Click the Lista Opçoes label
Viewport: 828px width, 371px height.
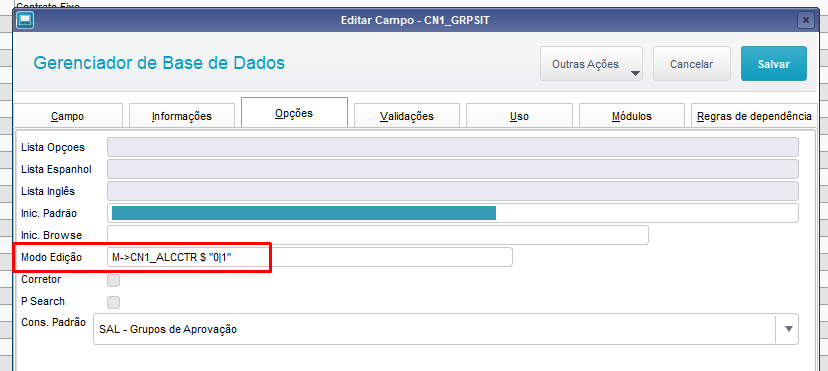53,147
